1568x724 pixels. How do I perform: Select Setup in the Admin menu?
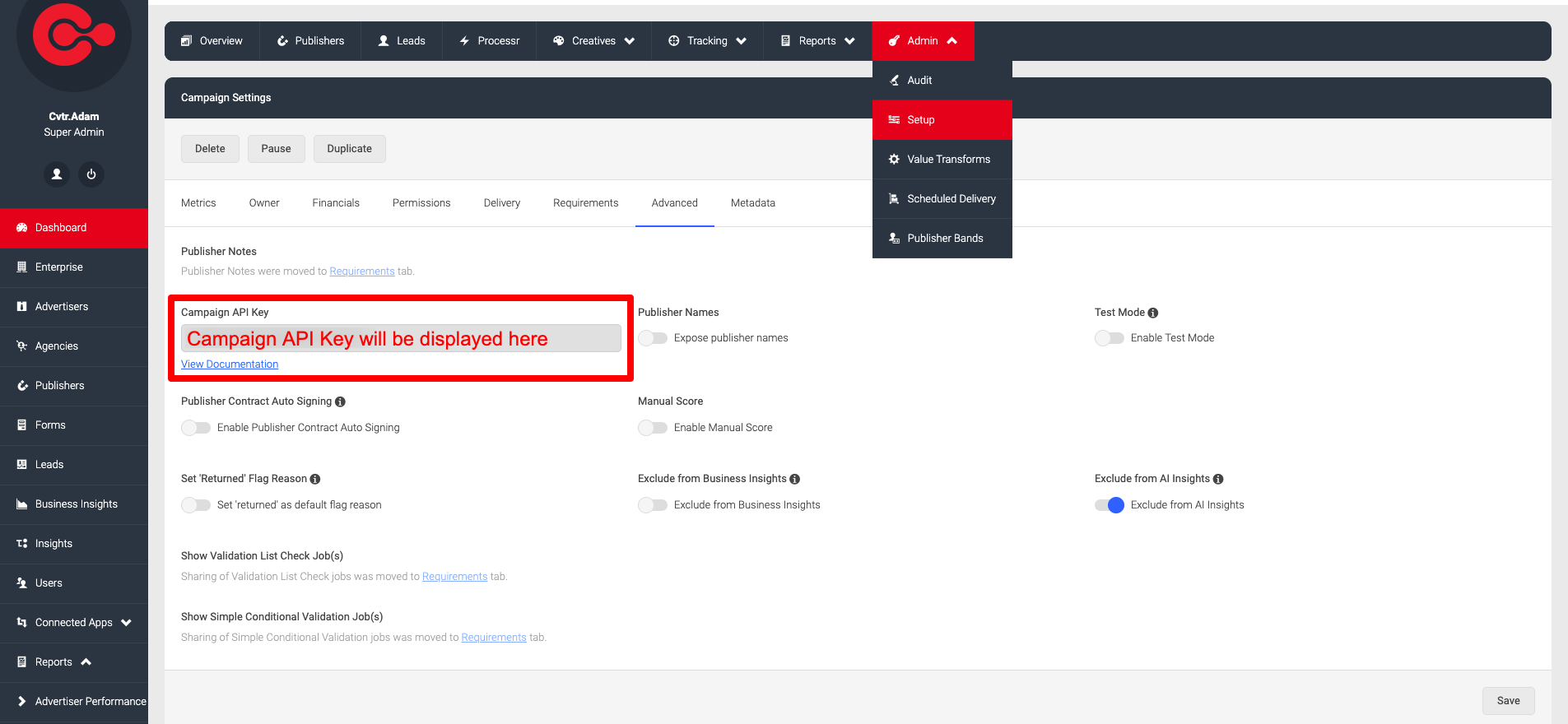pyautogui.click(x=942, y=120)
